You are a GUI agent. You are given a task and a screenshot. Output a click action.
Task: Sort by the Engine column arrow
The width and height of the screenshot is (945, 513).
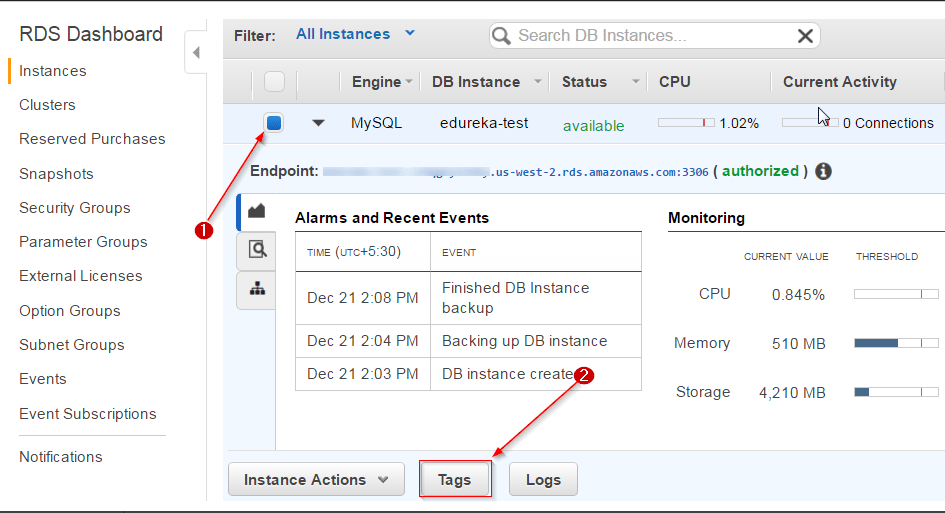coord(409,82)
